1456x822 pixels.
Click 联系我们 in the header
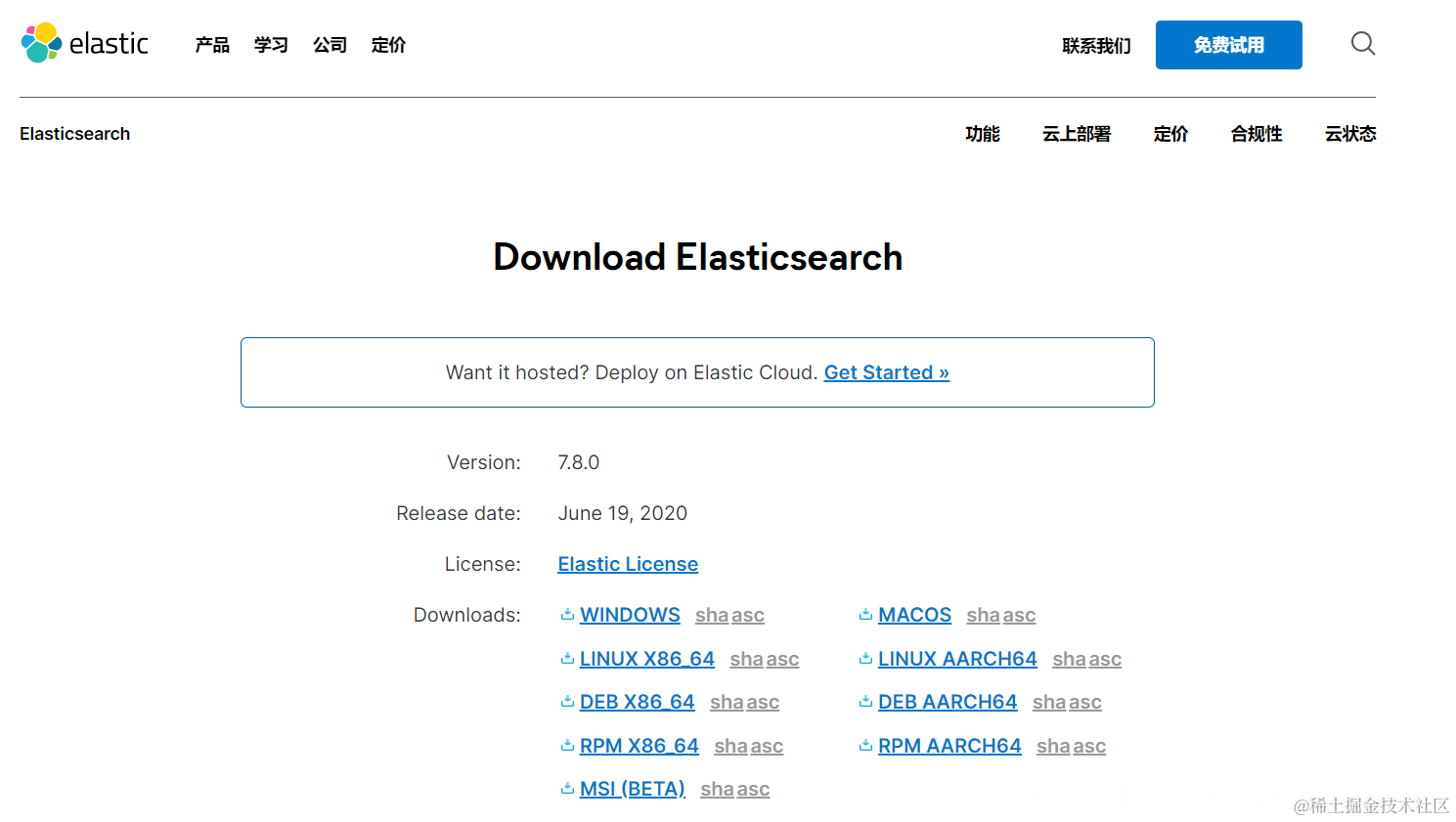coord(1096,46)
